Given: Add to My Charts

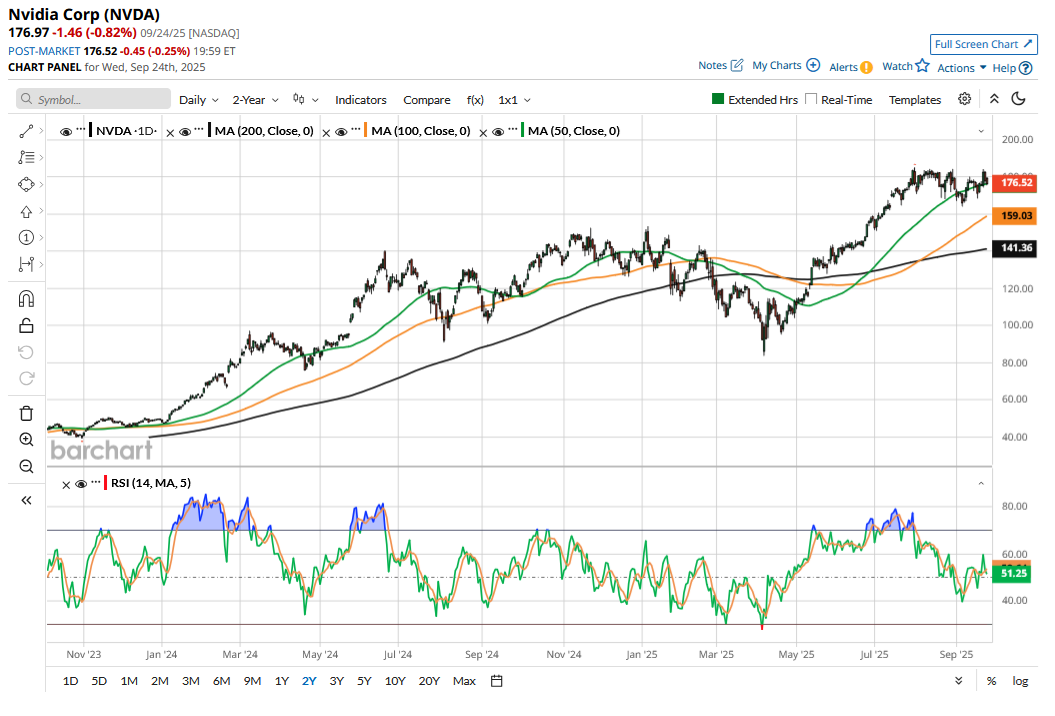Looking at the screenshot, I should coord(786,65).
